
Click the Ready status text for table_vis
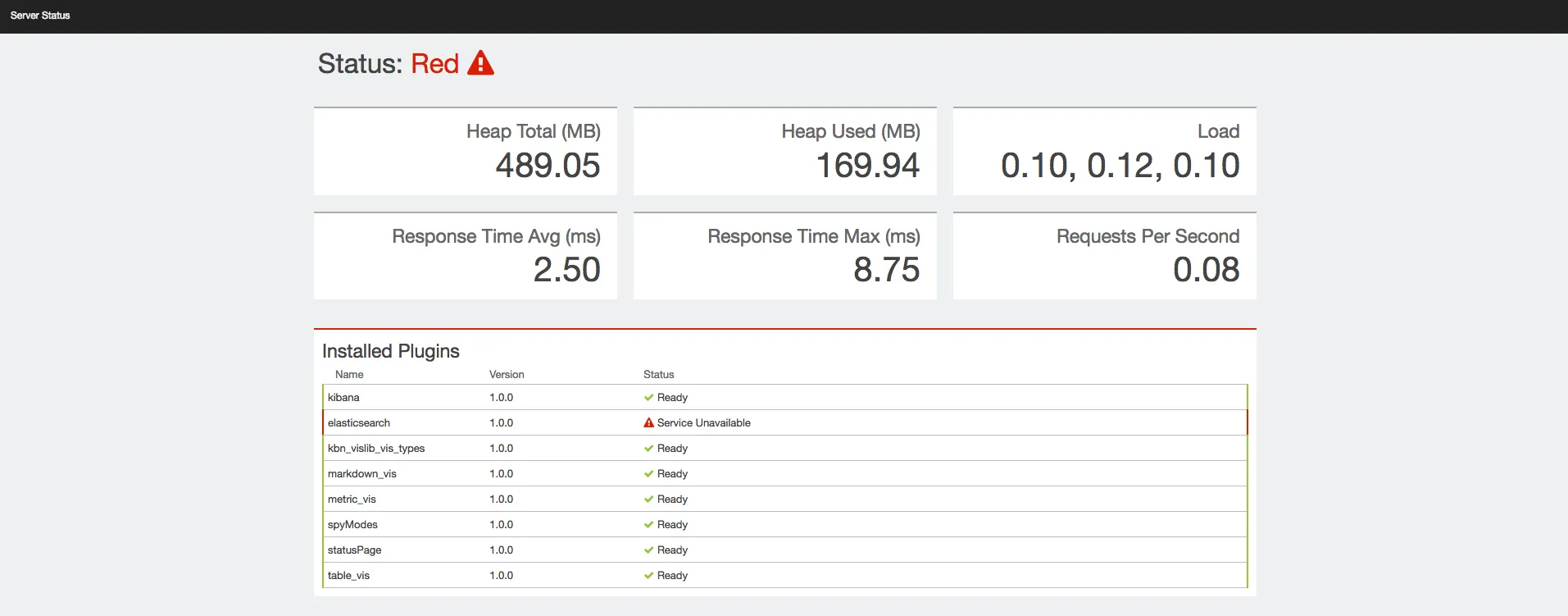(x=672, y=576)
